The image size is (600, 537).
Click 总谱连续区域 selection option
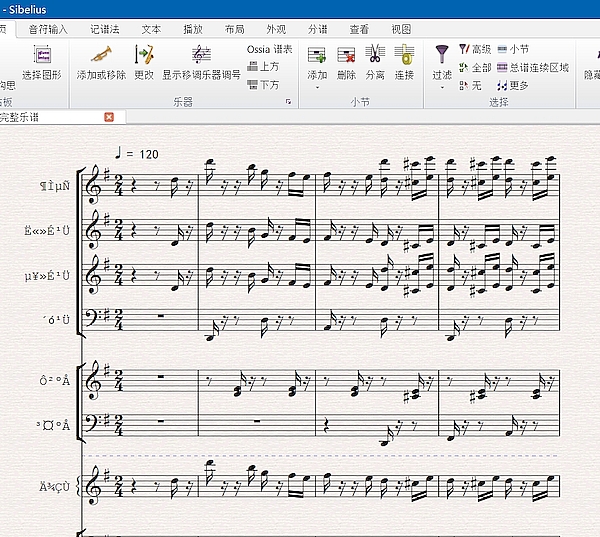(x=533, y=68)
